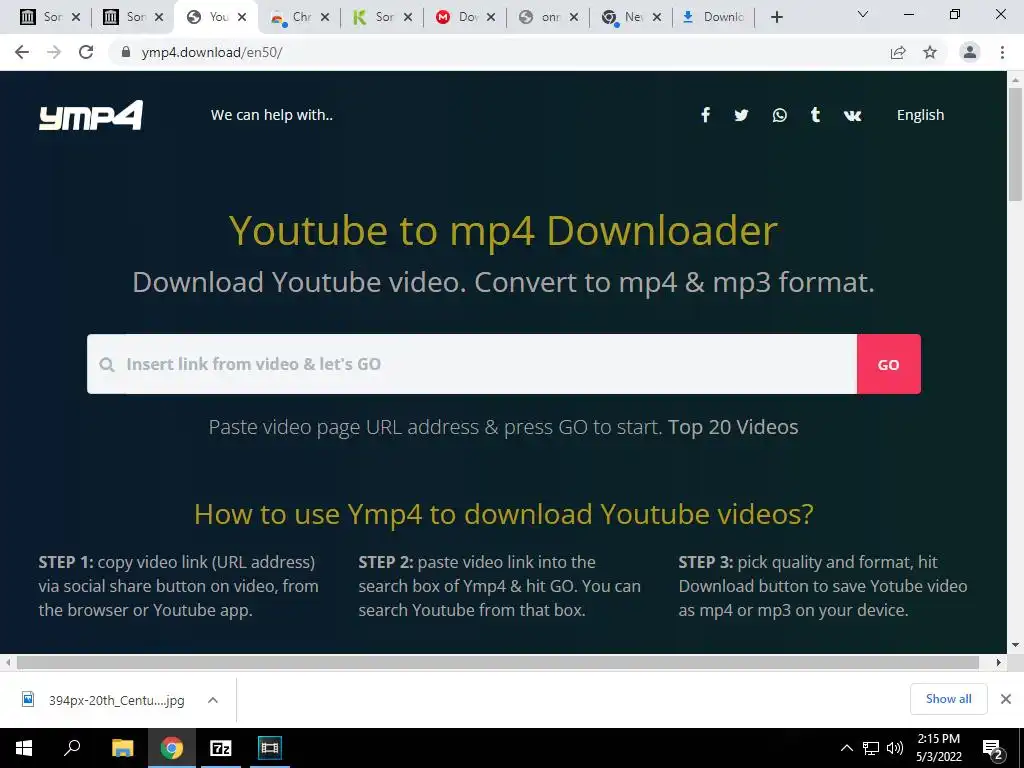1024x768 pixels.
Task: Click the video link input field
Action: 472,364
